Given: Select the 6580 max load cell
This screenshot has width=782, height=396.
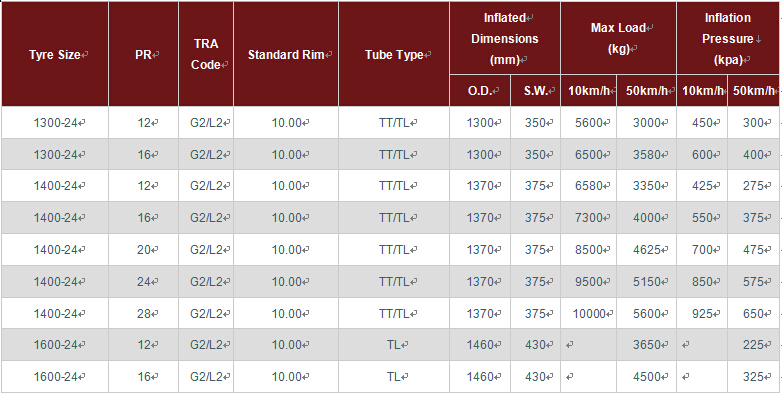Looking at the screenshot, I should click(x=589, y=186).
